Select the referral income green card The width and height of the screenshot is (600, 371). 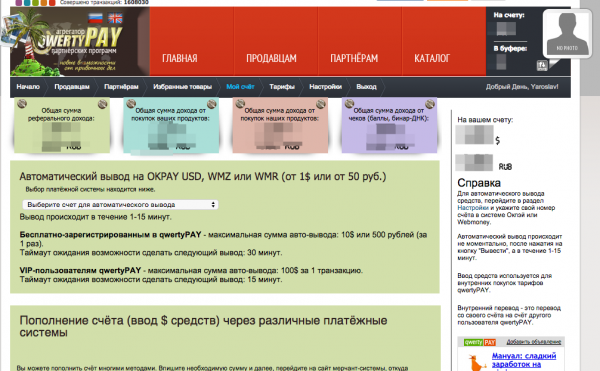pyautogui.click(x=62, y=125)
